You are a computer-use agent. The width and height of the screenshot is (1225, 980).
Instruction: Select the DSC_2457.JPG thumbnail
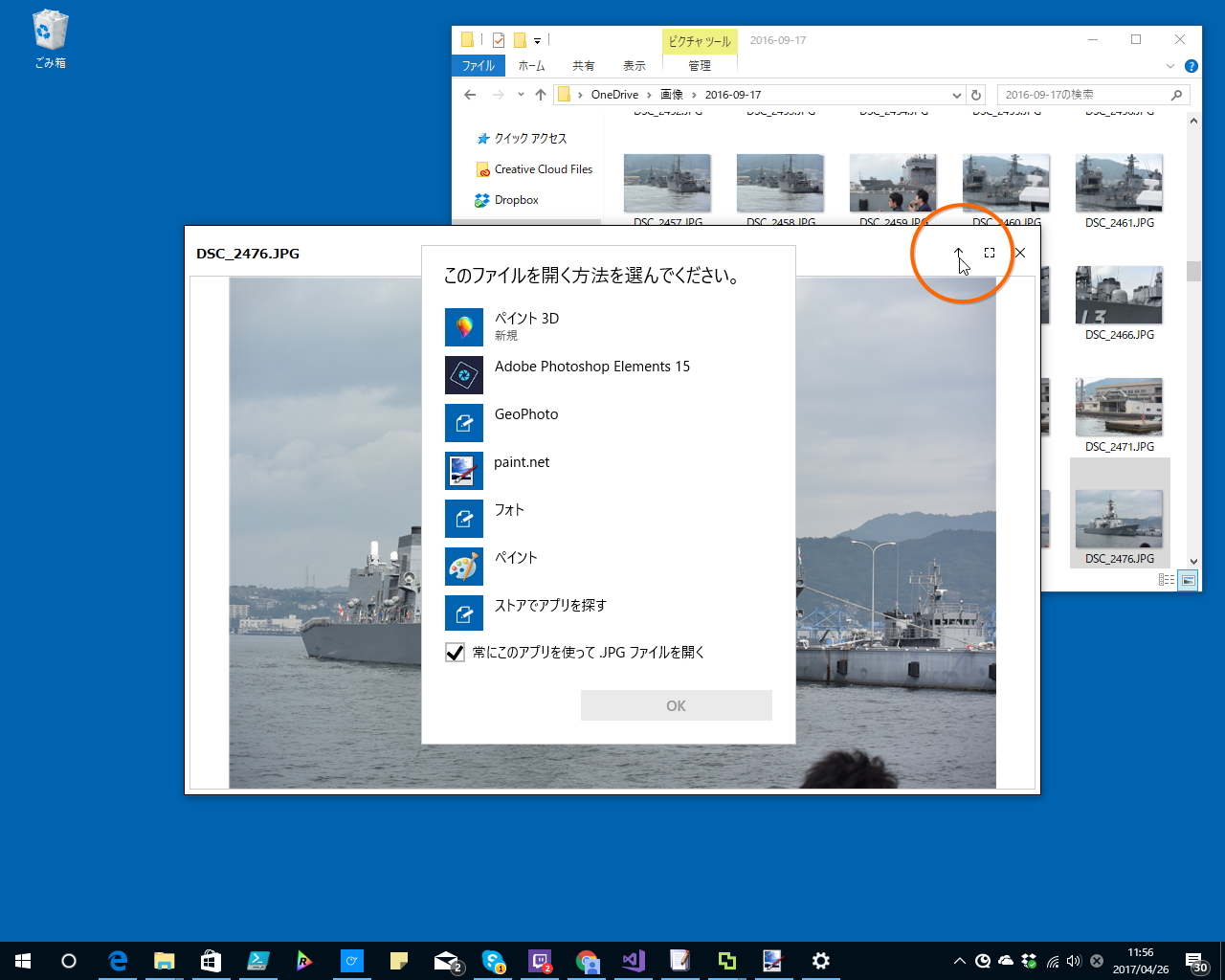coord(667,183)
